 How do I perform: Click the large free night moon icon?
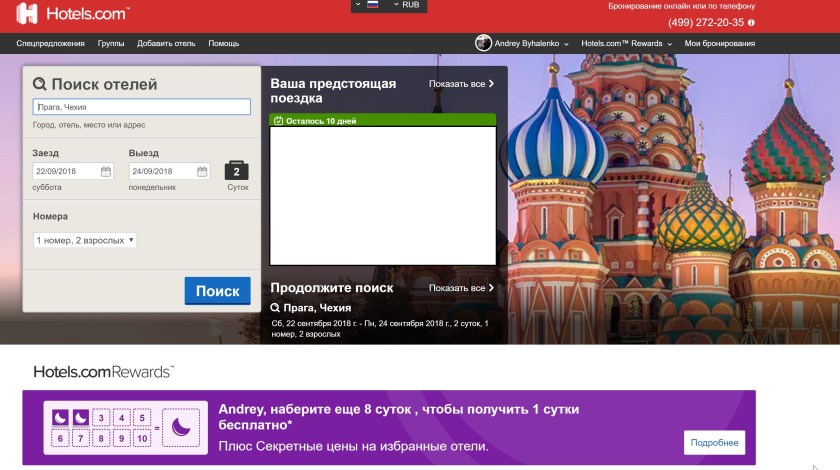click(181, 427)
